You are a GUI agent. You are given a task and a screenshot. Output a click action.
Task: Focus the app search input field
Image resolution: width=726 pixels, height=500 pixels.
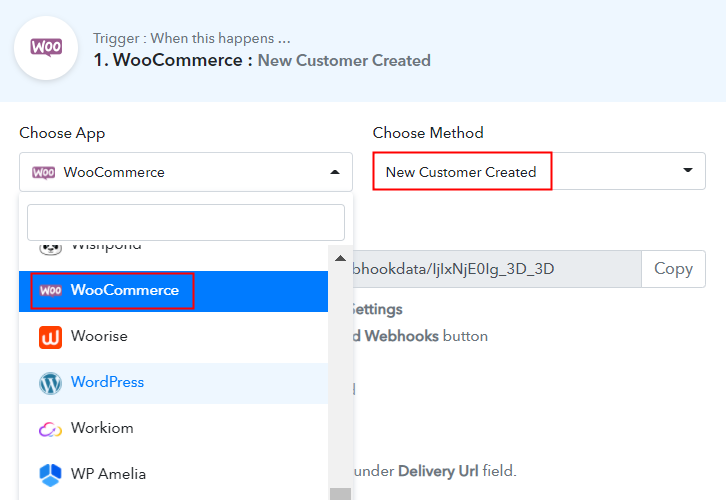186,222
